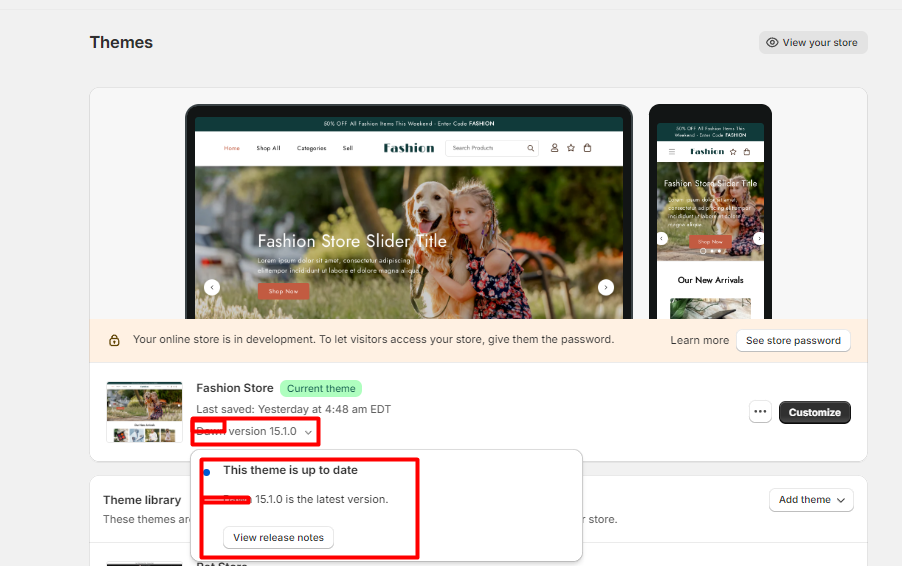Click the '15.1.0 is the latest version.' text

pyautogui.click(x=322, y=499)
